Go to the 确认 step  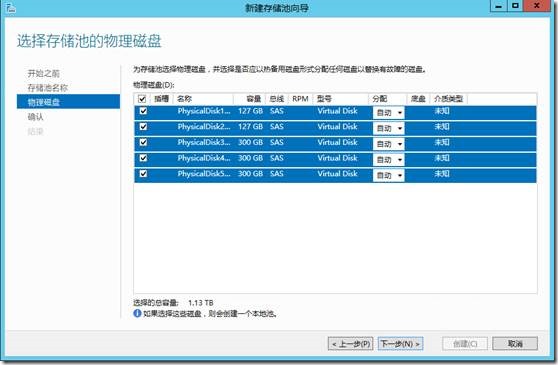pyautogui.click(x=36, y=117)
